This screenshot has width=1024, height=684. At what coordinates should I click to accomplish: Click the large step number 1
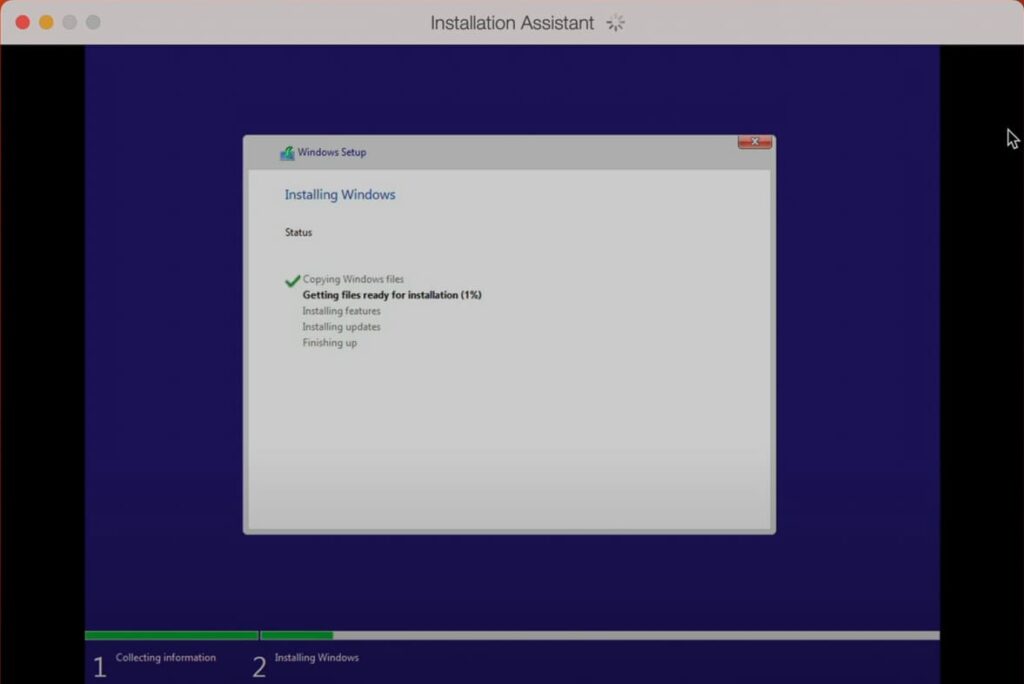pos(98,667)
